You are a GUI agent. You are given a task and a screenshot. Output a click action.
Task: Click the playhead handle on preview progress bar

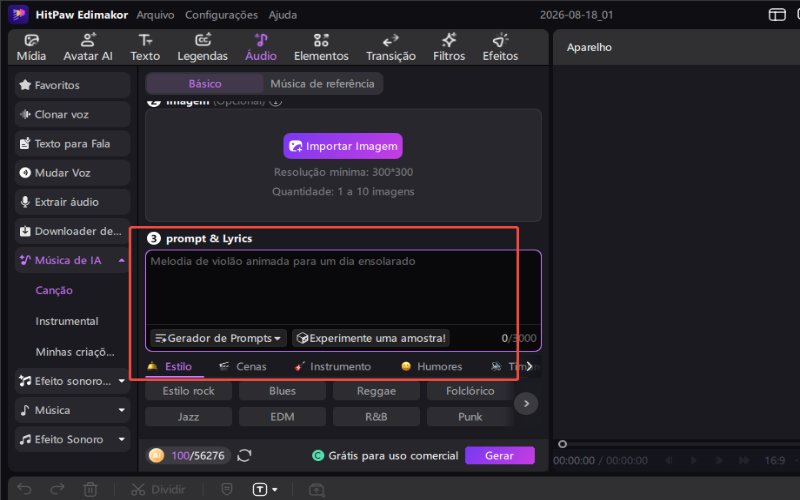[562, 444]
